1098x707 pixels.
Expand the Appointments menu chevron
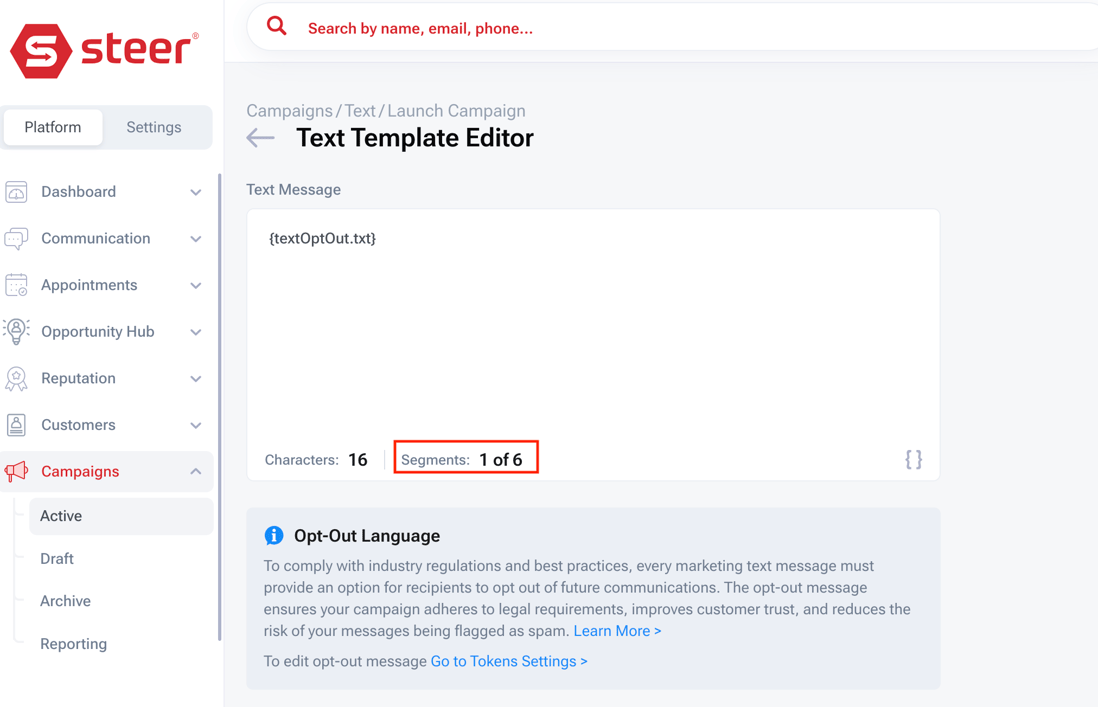[x=196, y=286]
